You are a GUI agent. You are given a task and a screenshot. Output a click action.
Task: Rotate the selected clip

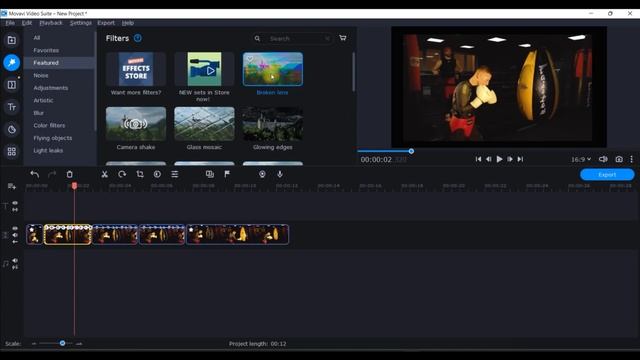tap(122, 174)
